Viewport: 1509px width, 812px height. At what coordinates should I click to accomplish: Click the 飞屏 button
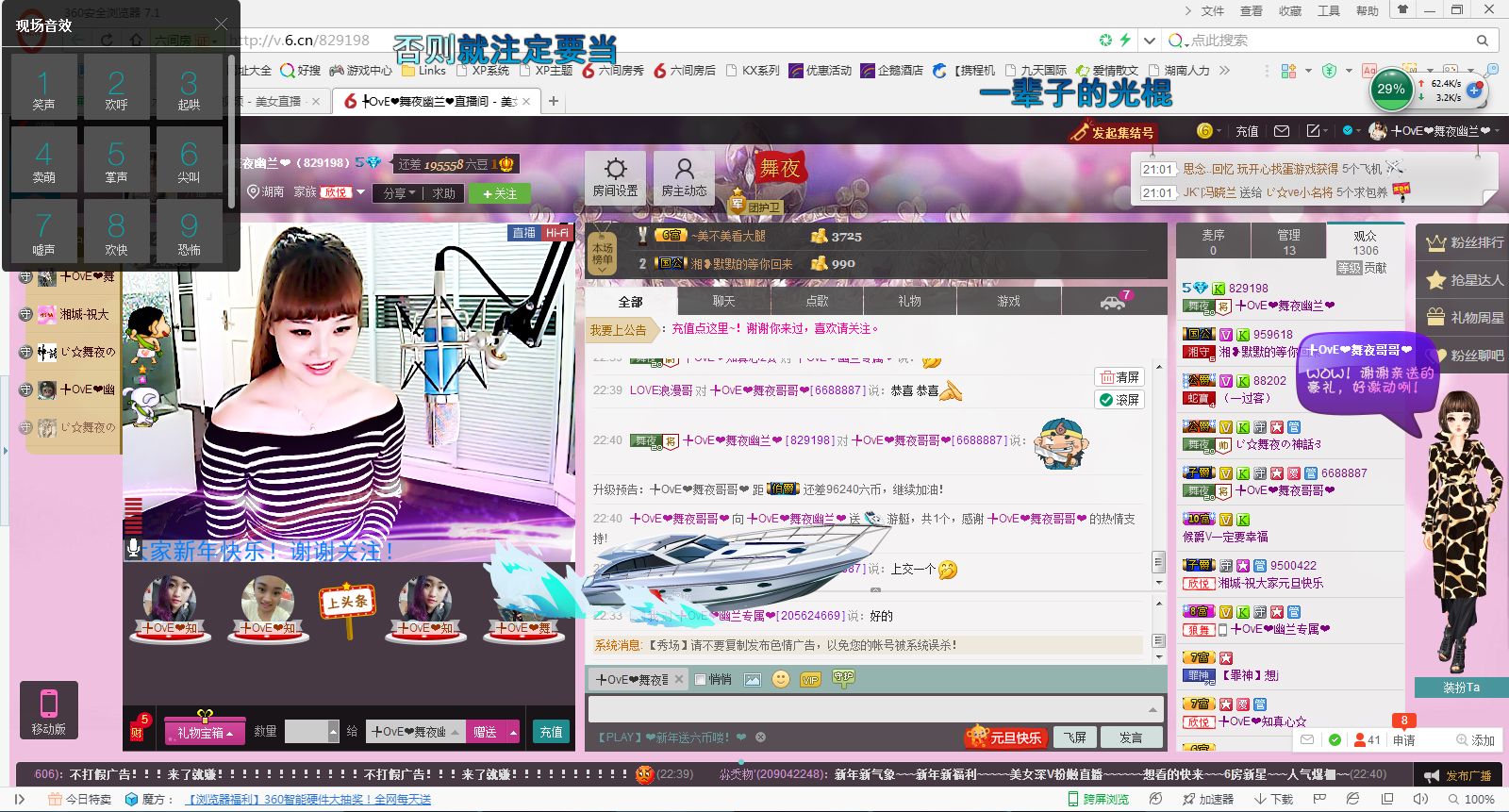click(x=1075, y=737)
